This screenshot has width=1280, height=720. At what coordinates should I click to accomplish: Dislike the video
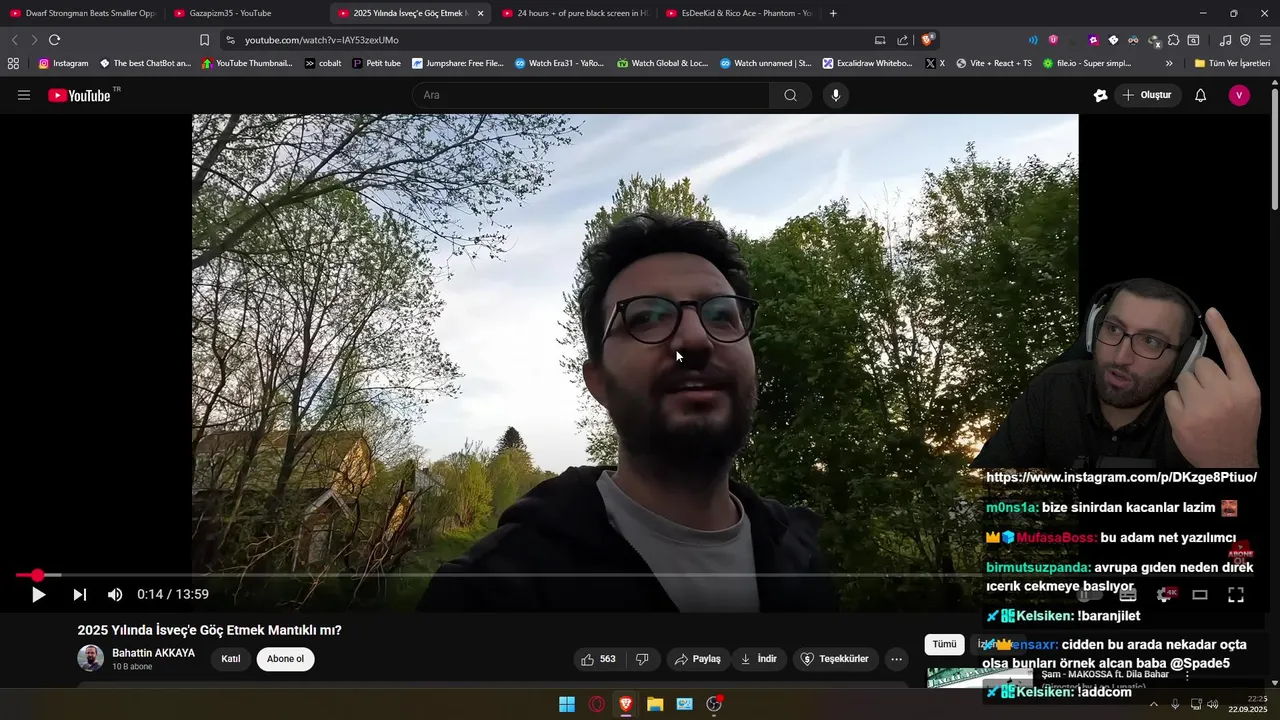(642, 659)
